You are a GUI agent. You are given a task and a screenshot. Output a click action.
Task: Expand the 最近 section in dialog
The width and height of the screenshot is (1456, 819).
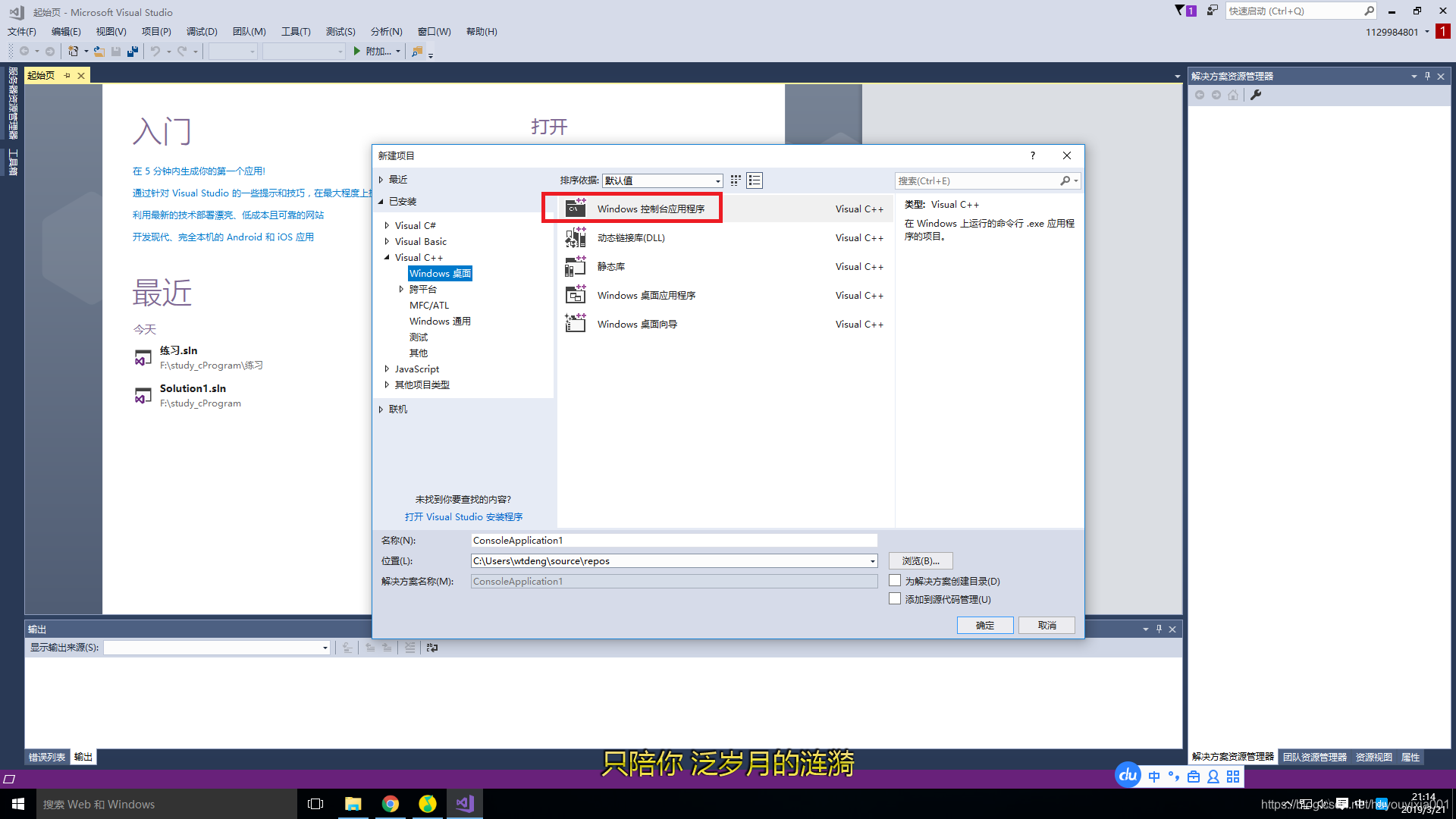point(381,180)
